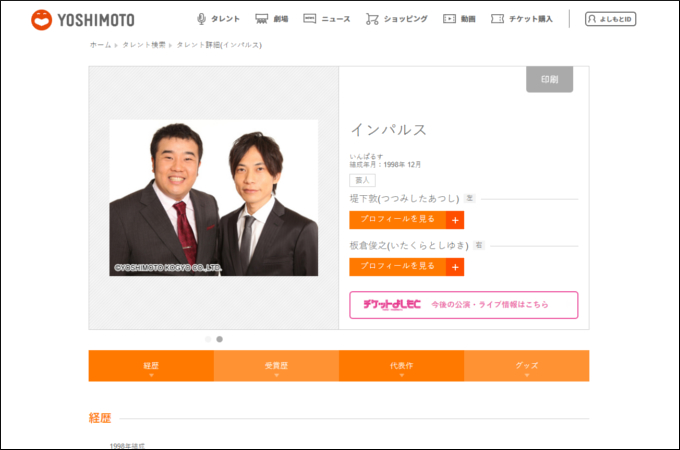Viewport: 680px width, 450px height.
Task: Click the よしもとID login button
Action: click(x=611, y=19)
